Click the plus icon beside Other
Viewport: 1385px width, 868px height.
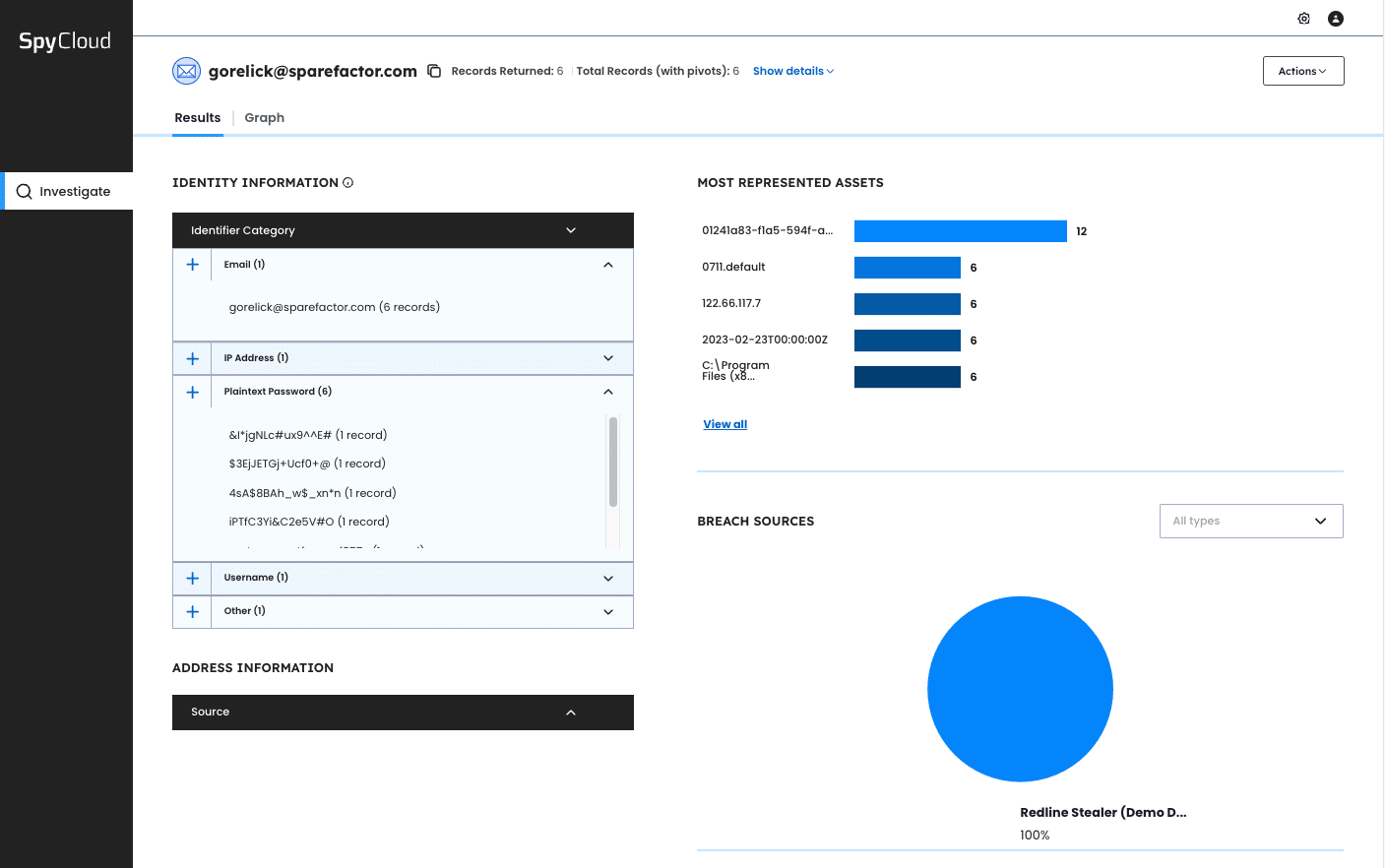(x=192, y=611)
